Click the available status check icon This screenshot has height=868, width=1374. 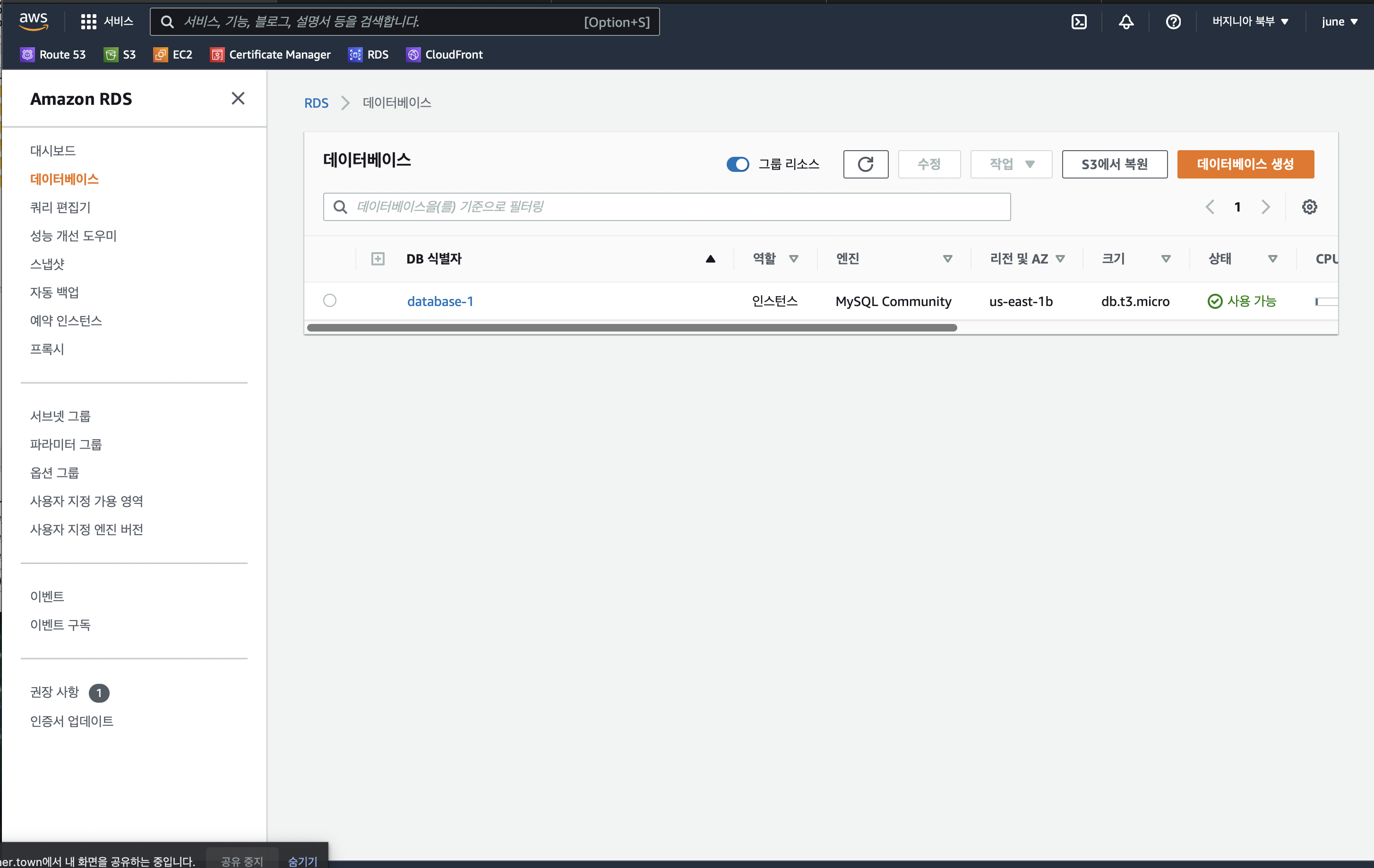[x=1215, y=301]
